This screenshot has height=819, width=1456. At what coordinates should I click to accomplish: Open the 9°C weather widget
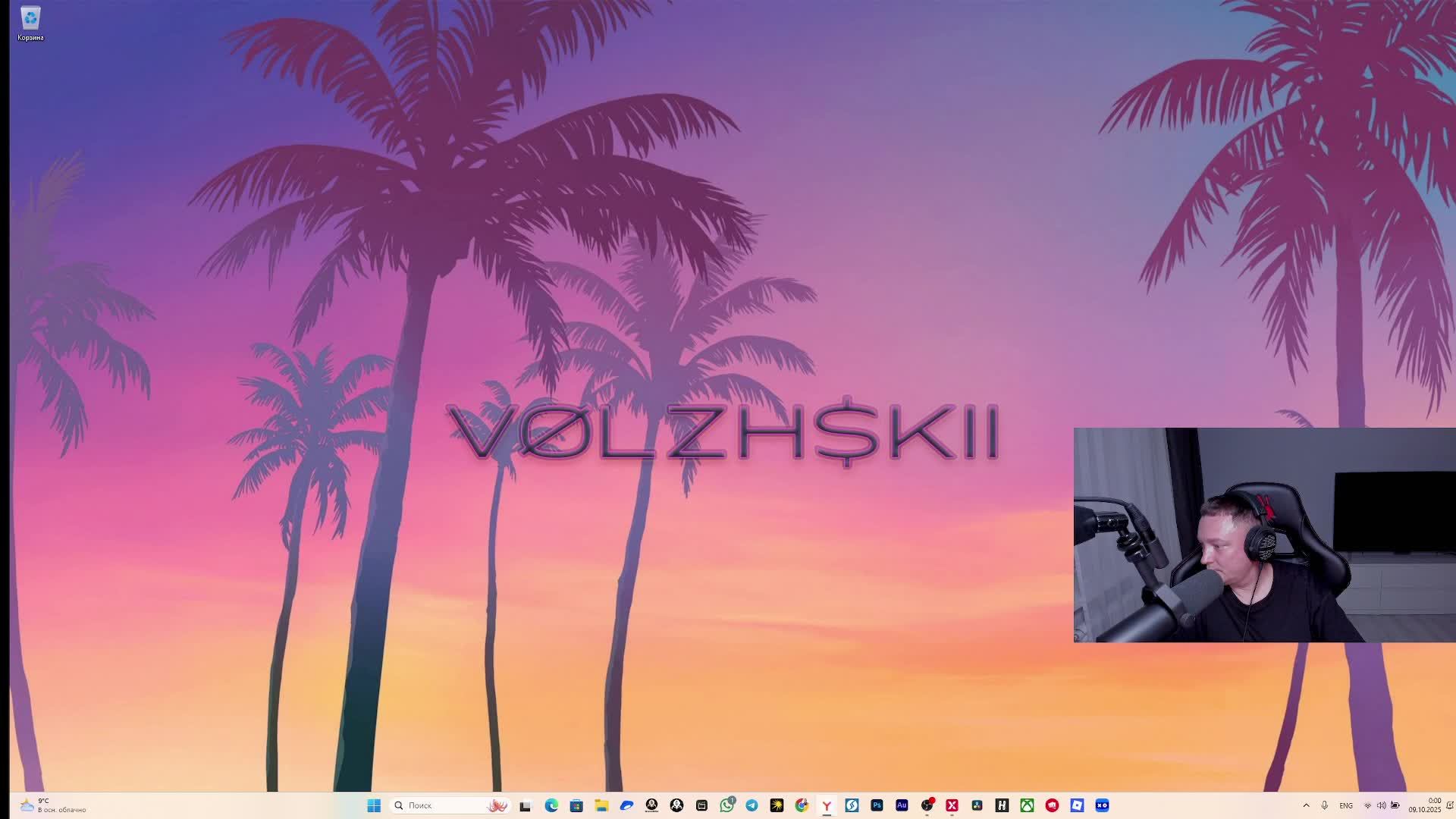(x=45, y=805)
